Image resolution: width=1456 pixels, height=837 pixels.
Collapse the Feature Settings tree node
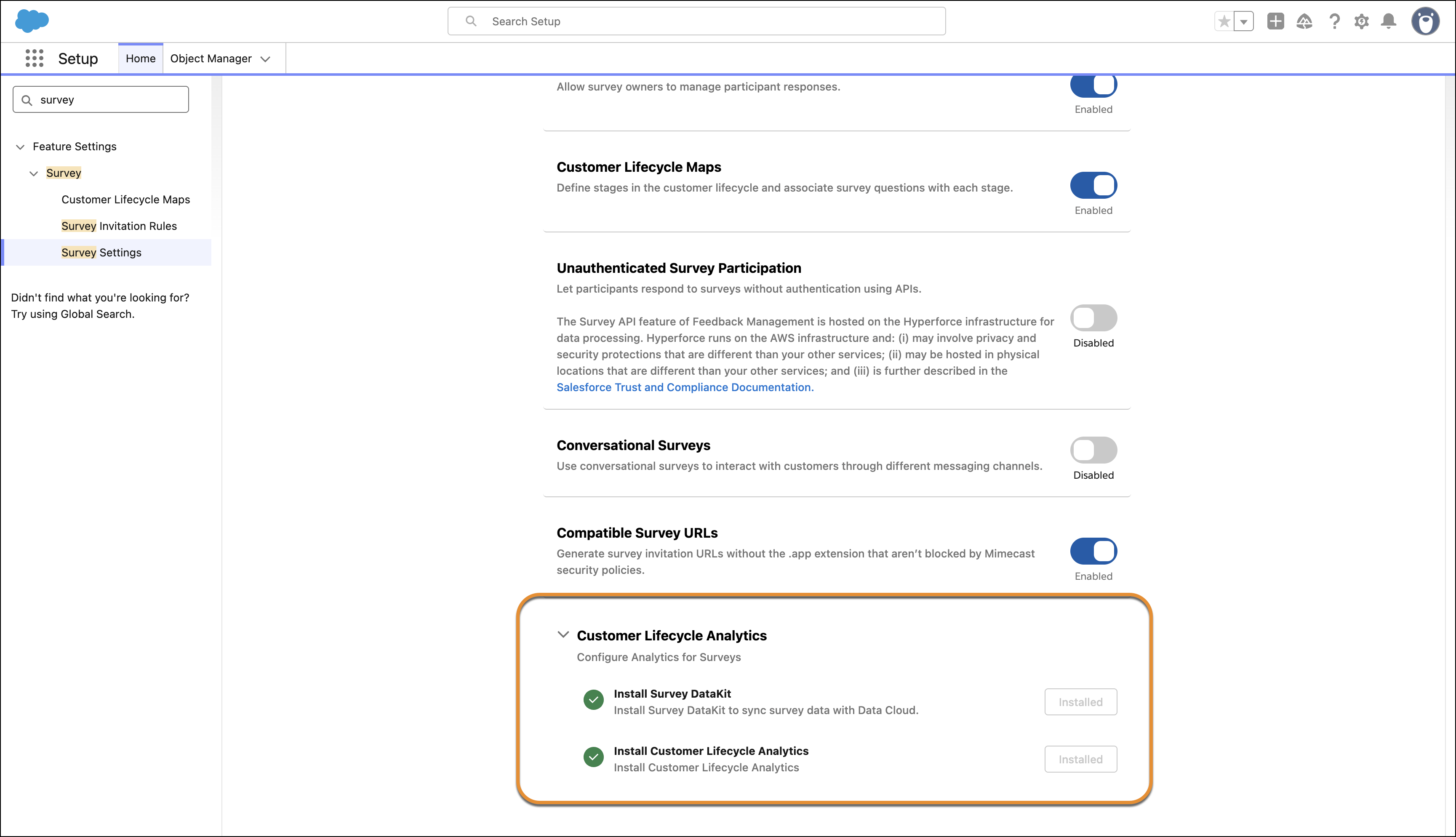pyautogui.click(x=20, y=147)
